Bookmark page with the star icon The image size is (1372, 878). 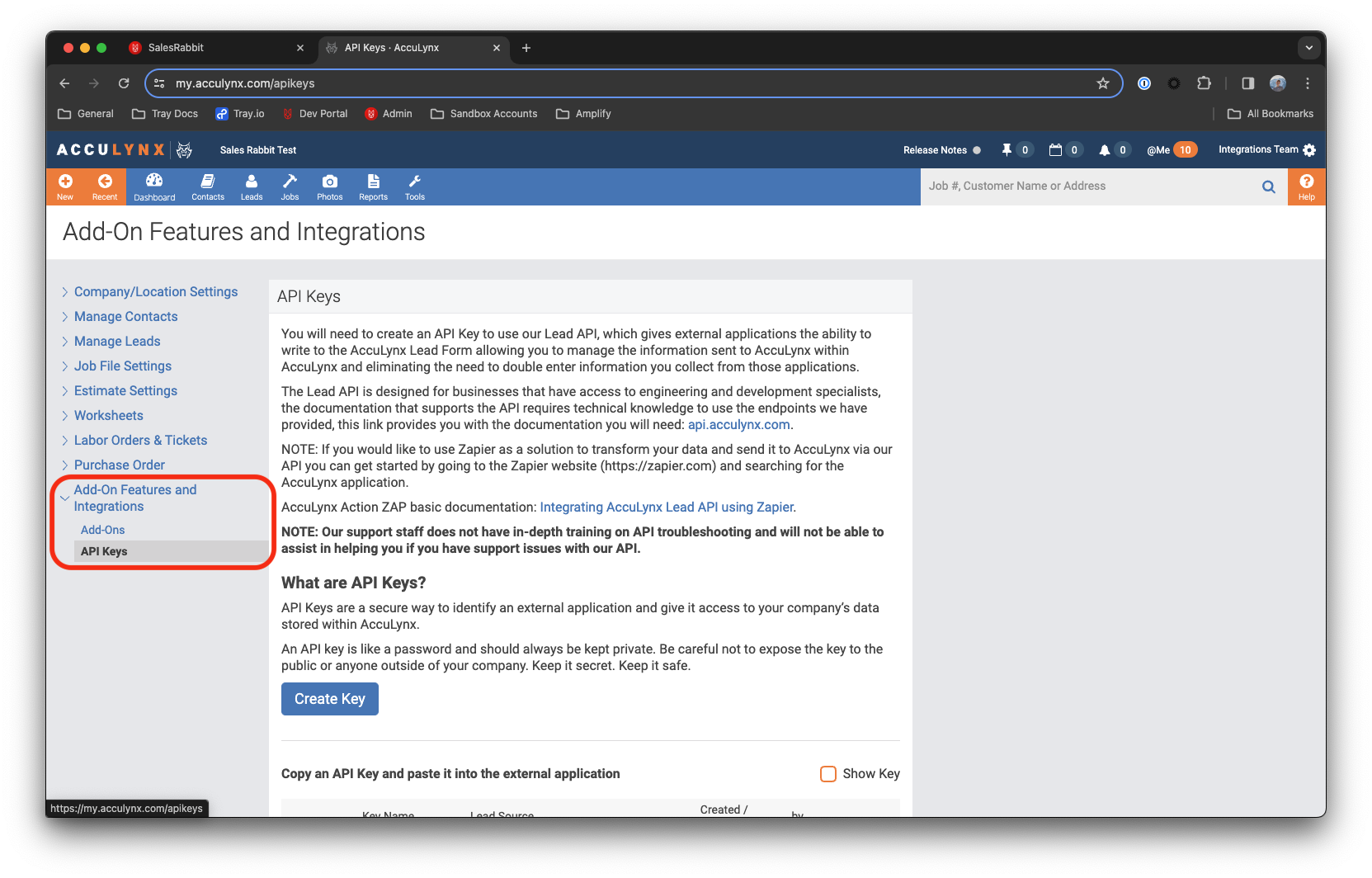pos(1103,83)
